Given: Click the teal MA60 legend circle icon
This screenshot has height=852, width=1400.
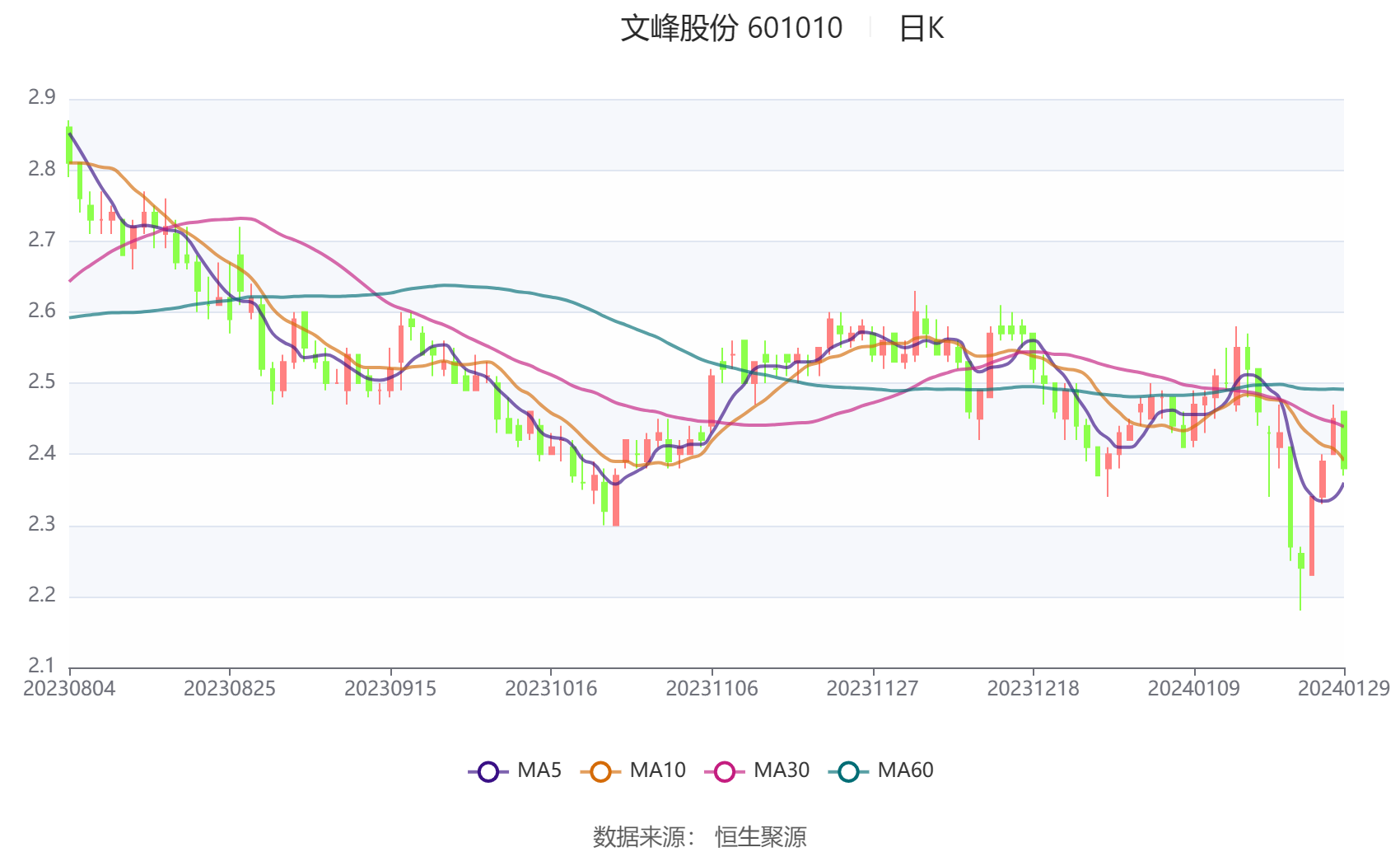Looking at the screenshot, I should (848, 771).
